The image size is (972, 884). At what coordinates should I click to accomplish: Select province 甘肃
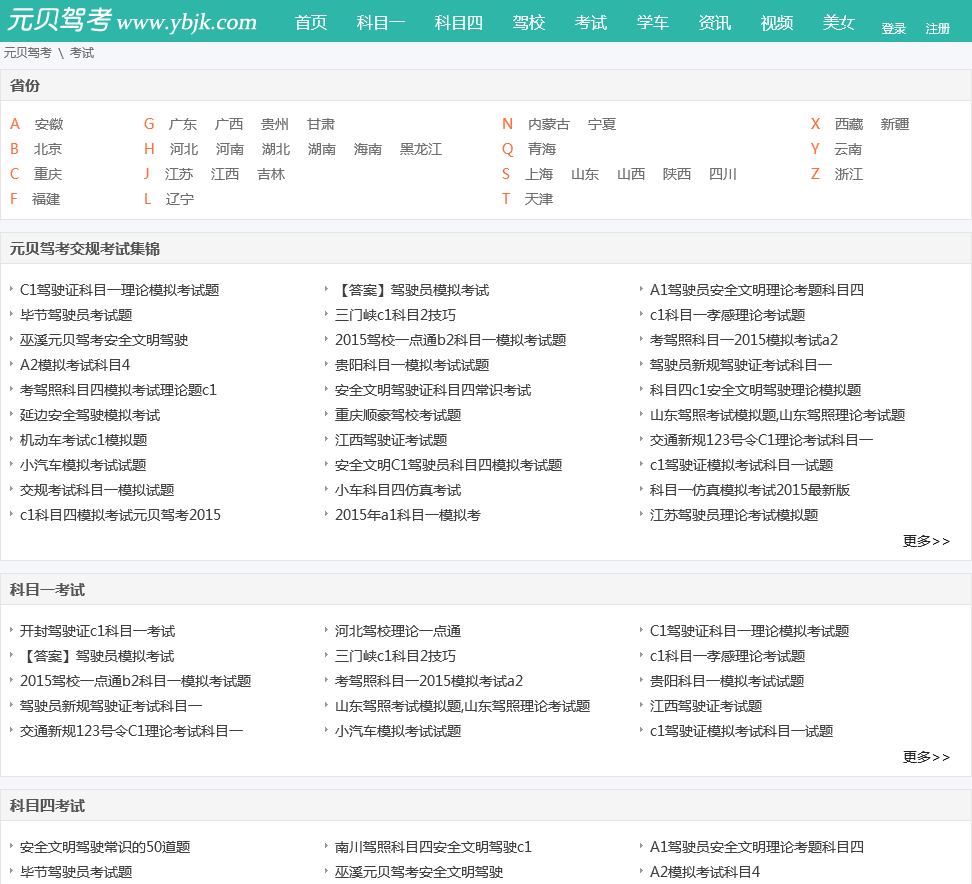click(320, 124)
